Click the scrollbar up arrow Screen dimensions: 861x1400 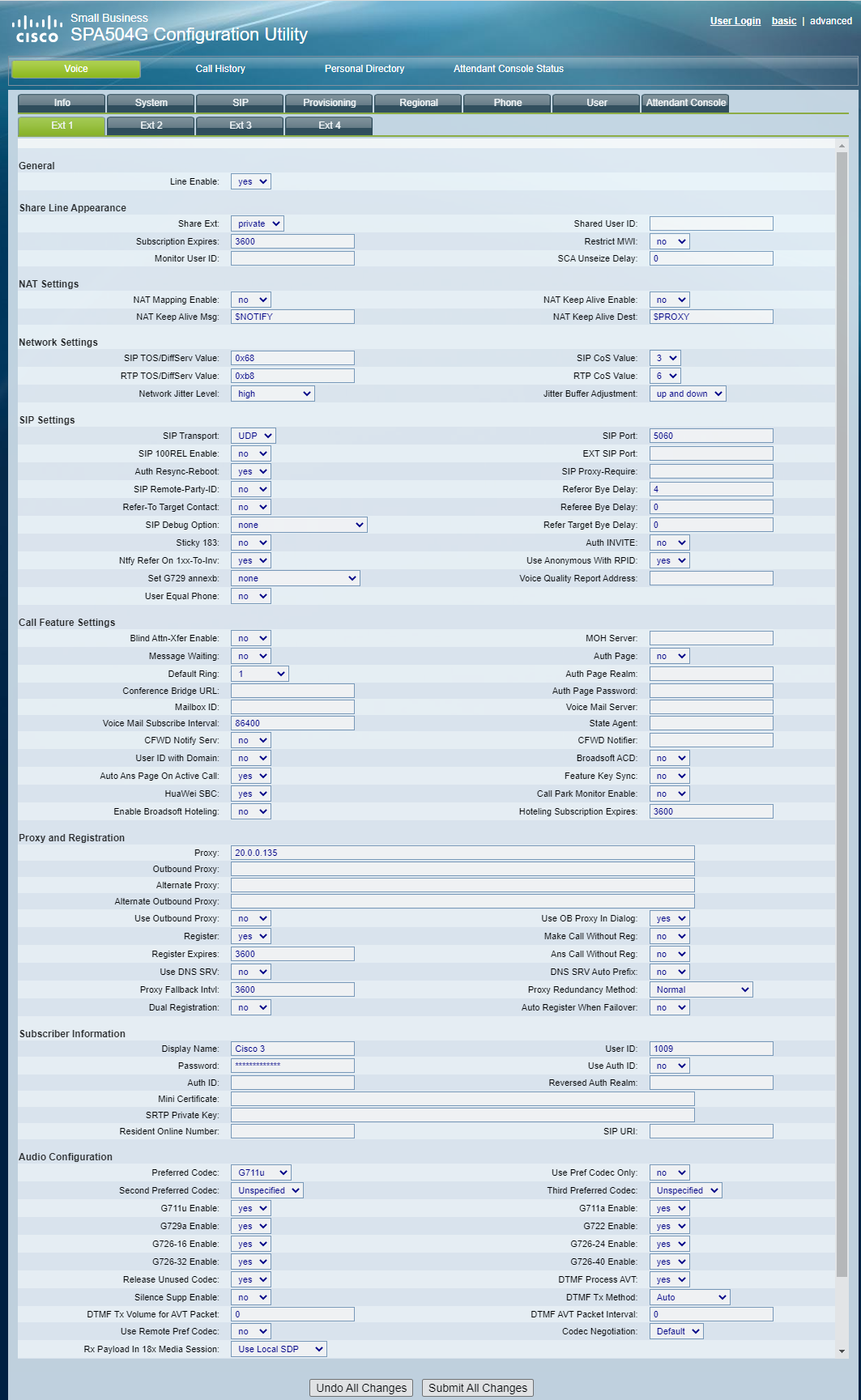pos(842,146)
